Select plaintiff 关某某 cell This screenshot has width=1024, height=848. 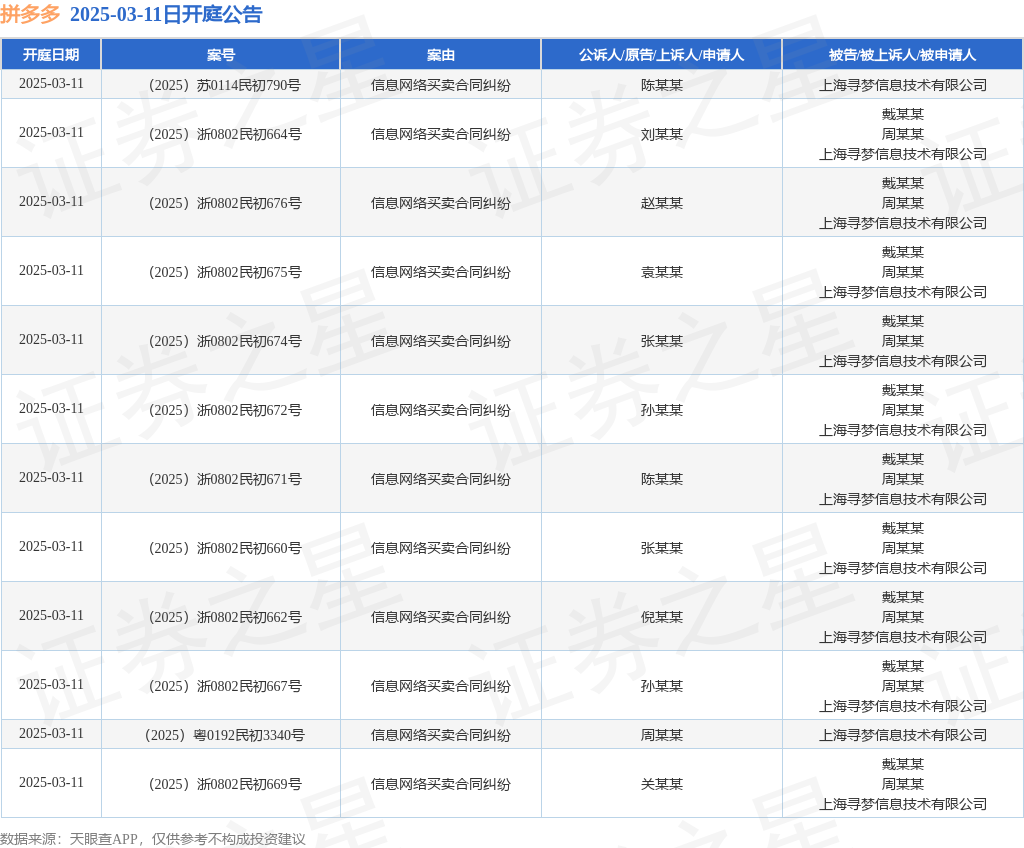tap(662, 784)
